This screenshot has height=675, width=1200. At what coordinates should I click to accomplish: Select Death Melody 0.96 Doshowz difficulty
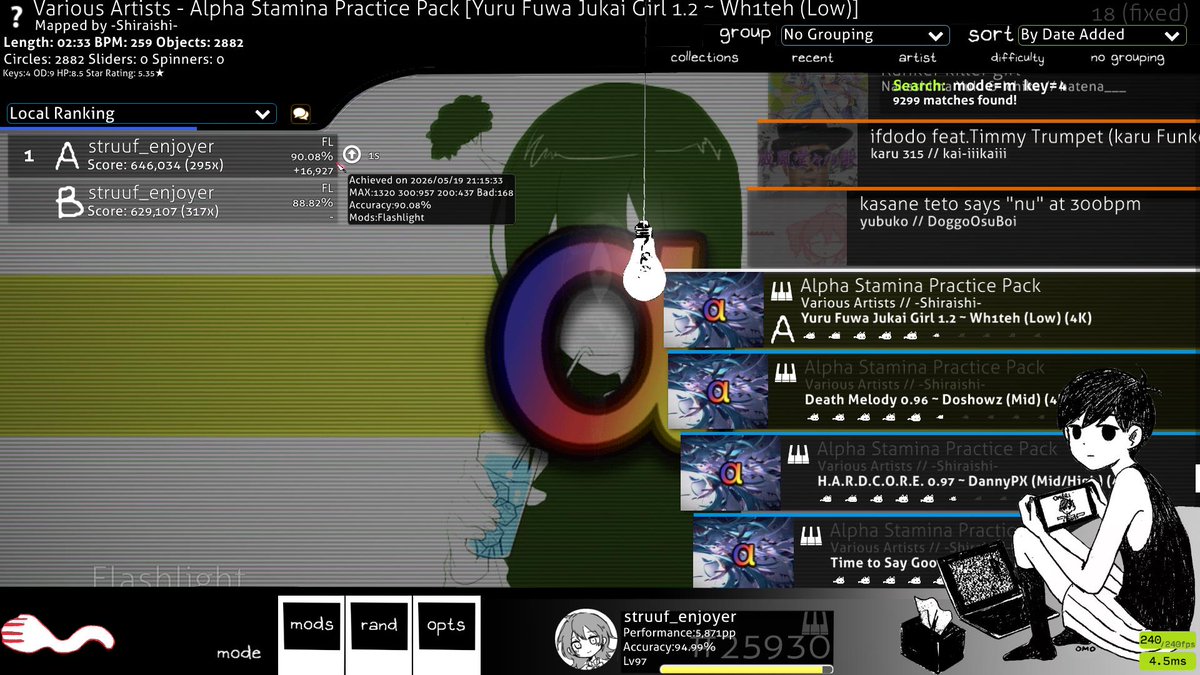[x=933, y=392]
